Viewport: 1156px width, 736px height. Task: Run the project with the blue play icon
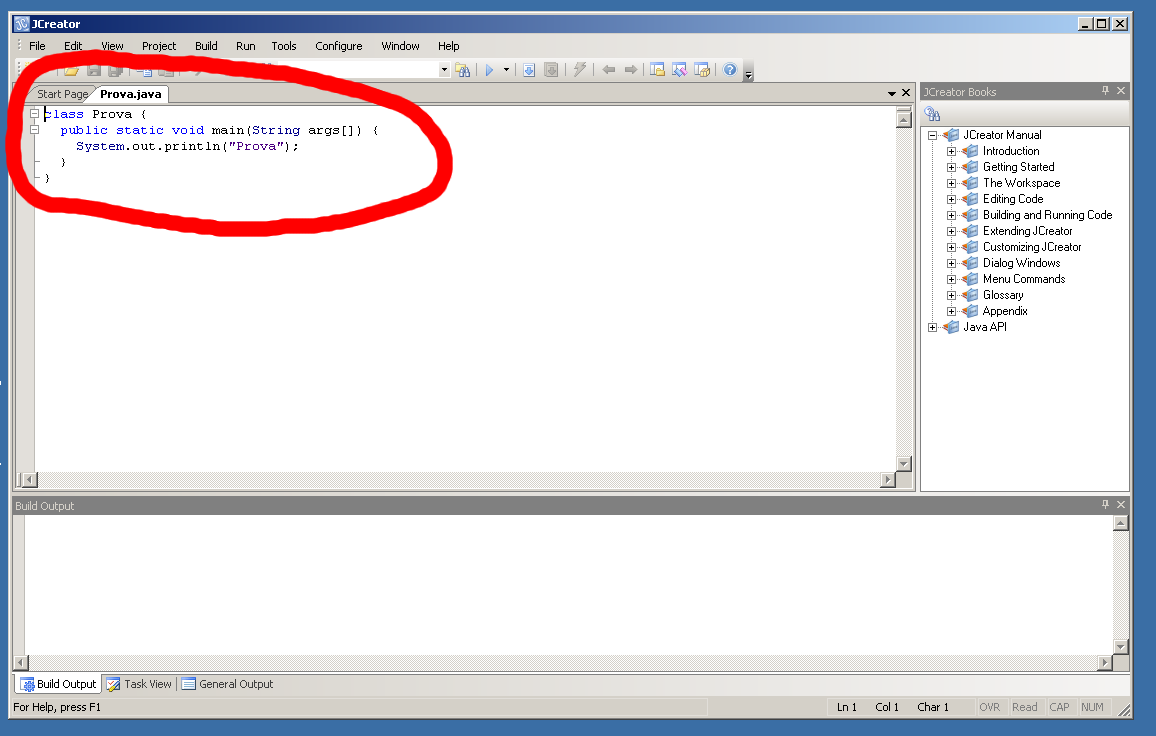489,70
